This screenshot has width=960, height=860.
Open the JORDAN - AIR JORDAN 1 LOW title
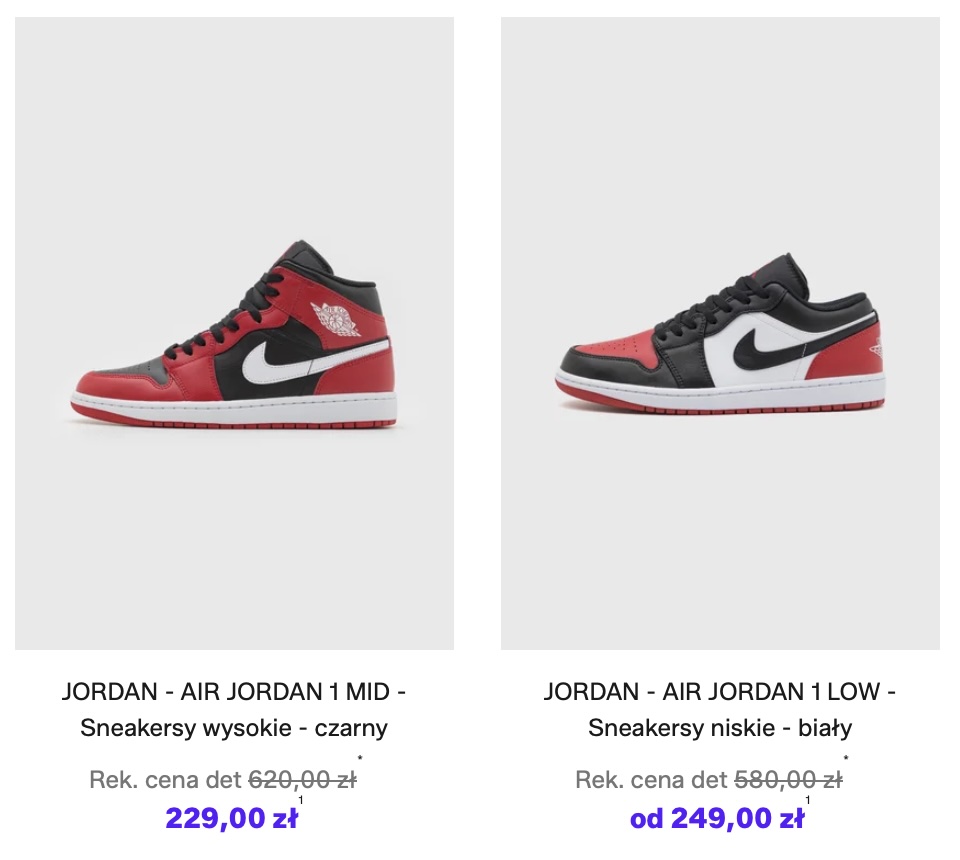[720, 692]
